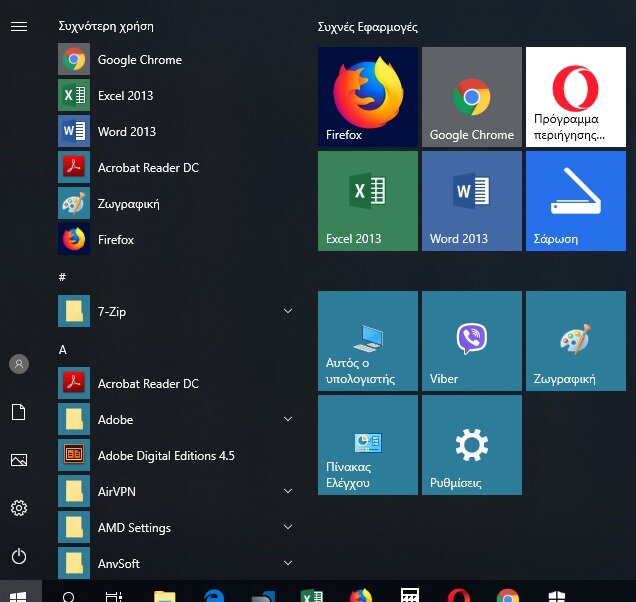Click the Windows Start button on the taskbar
This screenshot has height=602, width=636.
point(19,593)
